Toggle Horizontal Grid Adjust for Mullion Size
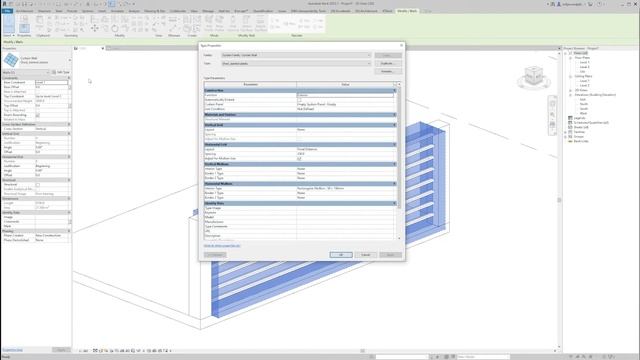The height and width of the screenshot is (360, 640). click(299, 158)
